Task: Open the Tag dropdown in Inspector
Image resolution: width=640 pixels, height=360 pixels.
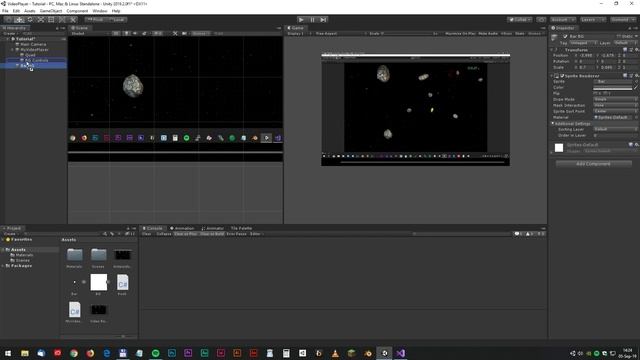Action: pos(583,43)
